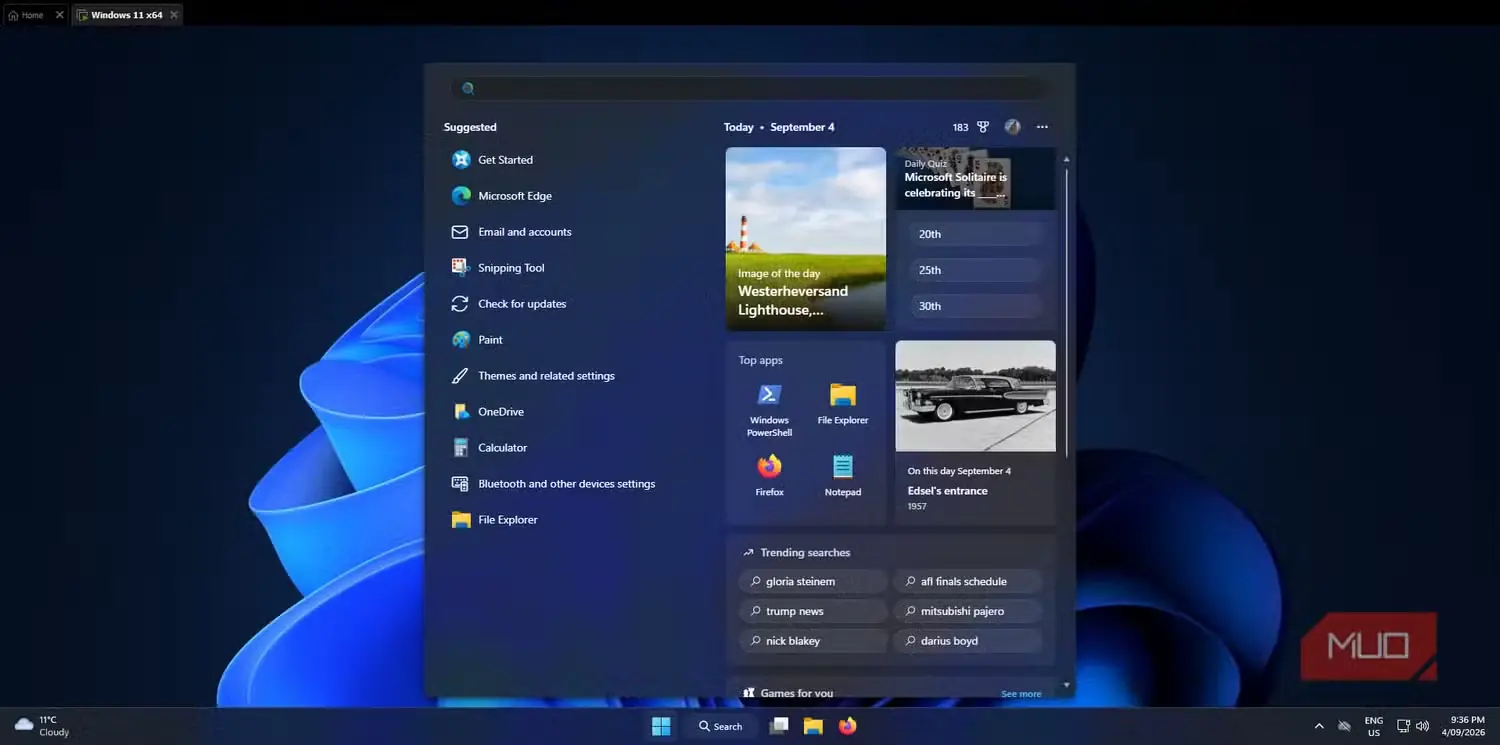The width and height of the screenshot is (1500, 745).
Task: Switch the ENG US input language
Action: pos(1374,726)
